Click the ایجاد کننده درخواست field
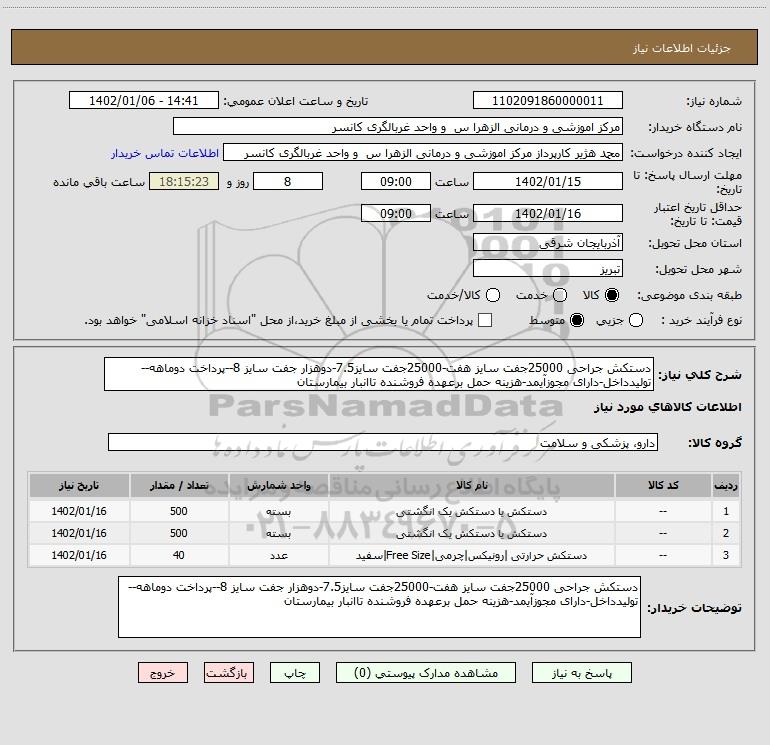This screenshot has width=770, height=745. [x=423, y=152]
